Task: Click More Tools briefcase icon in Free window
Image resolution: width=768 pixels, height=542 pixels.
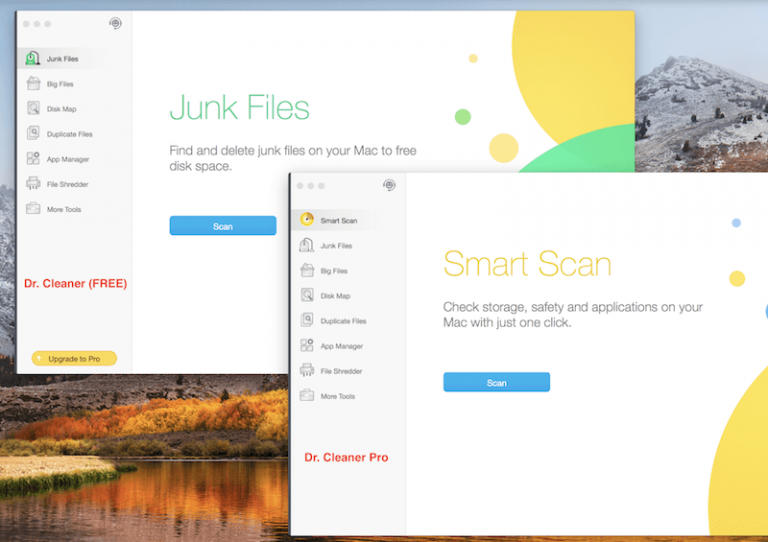Action: 33,209
